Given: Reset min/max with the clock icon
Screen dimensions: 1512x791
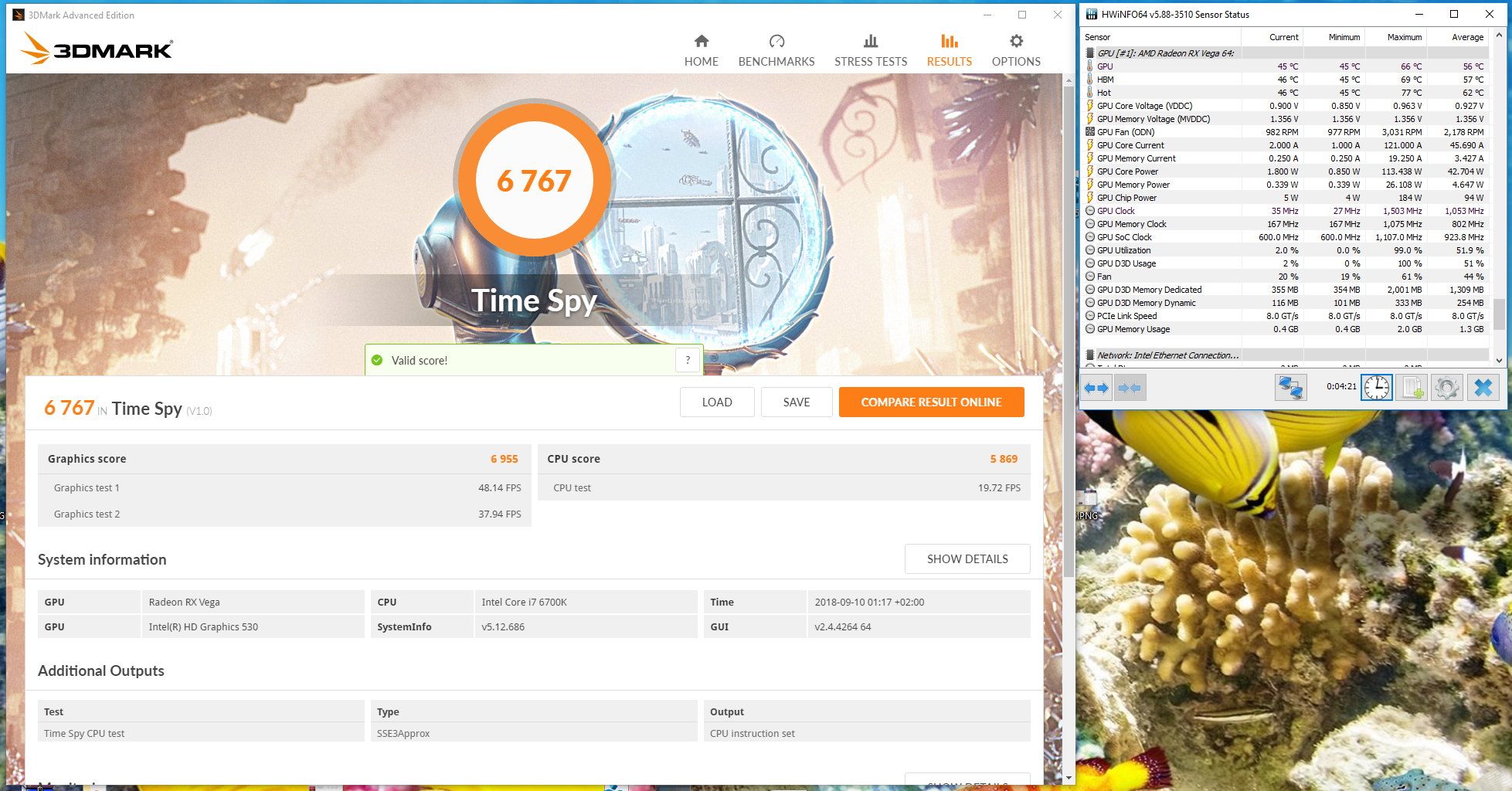Looking at the screenshot, I should tap(1377, 388).
